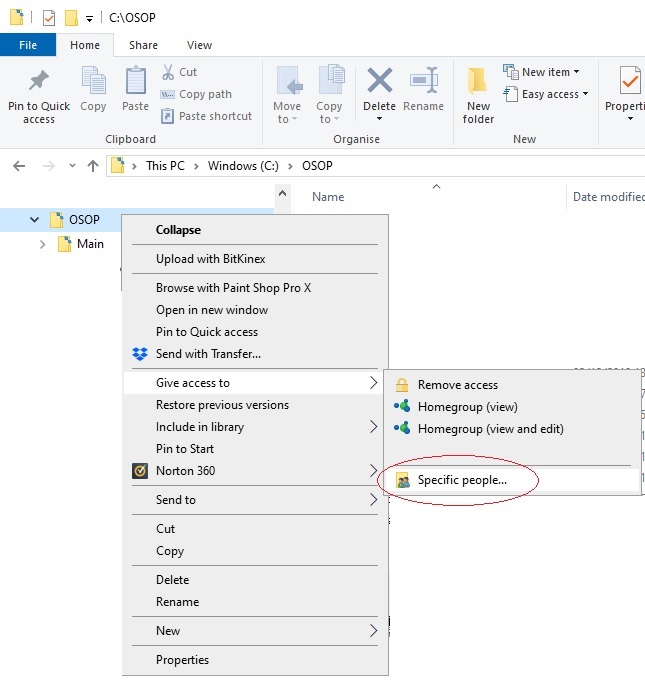Open the Easy access dropdown arrow
Screen dimensions: 645x682
pyautogui.click(x=585, y=94)
